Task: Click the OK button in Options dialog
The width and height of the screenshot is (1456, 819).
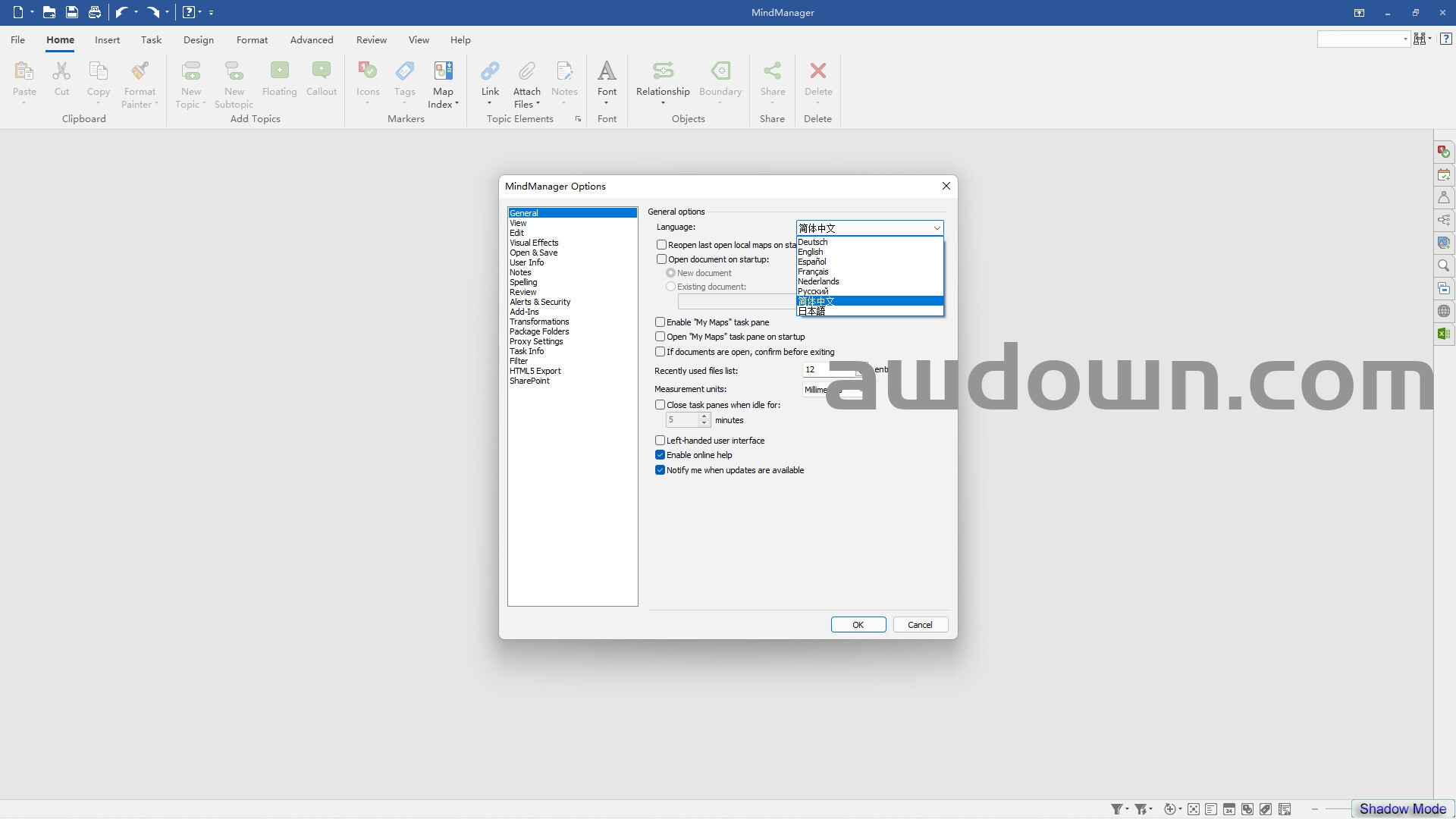Action: 858,625
